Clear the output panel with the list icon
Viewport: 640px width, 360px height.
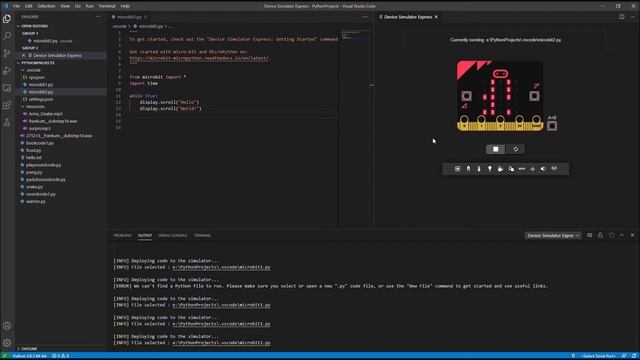pyautogui.click(x=589, y=236)
